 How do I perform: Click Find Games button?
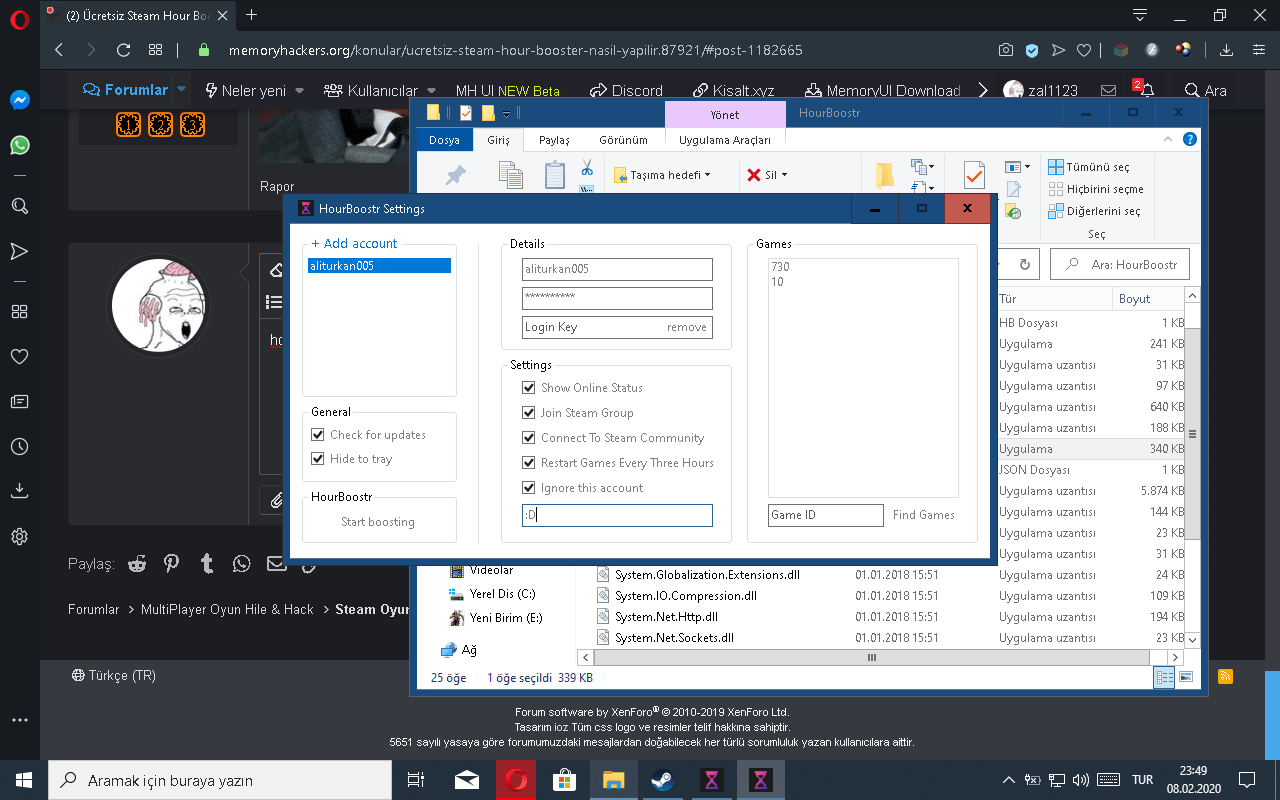click(x=924, y=515)
